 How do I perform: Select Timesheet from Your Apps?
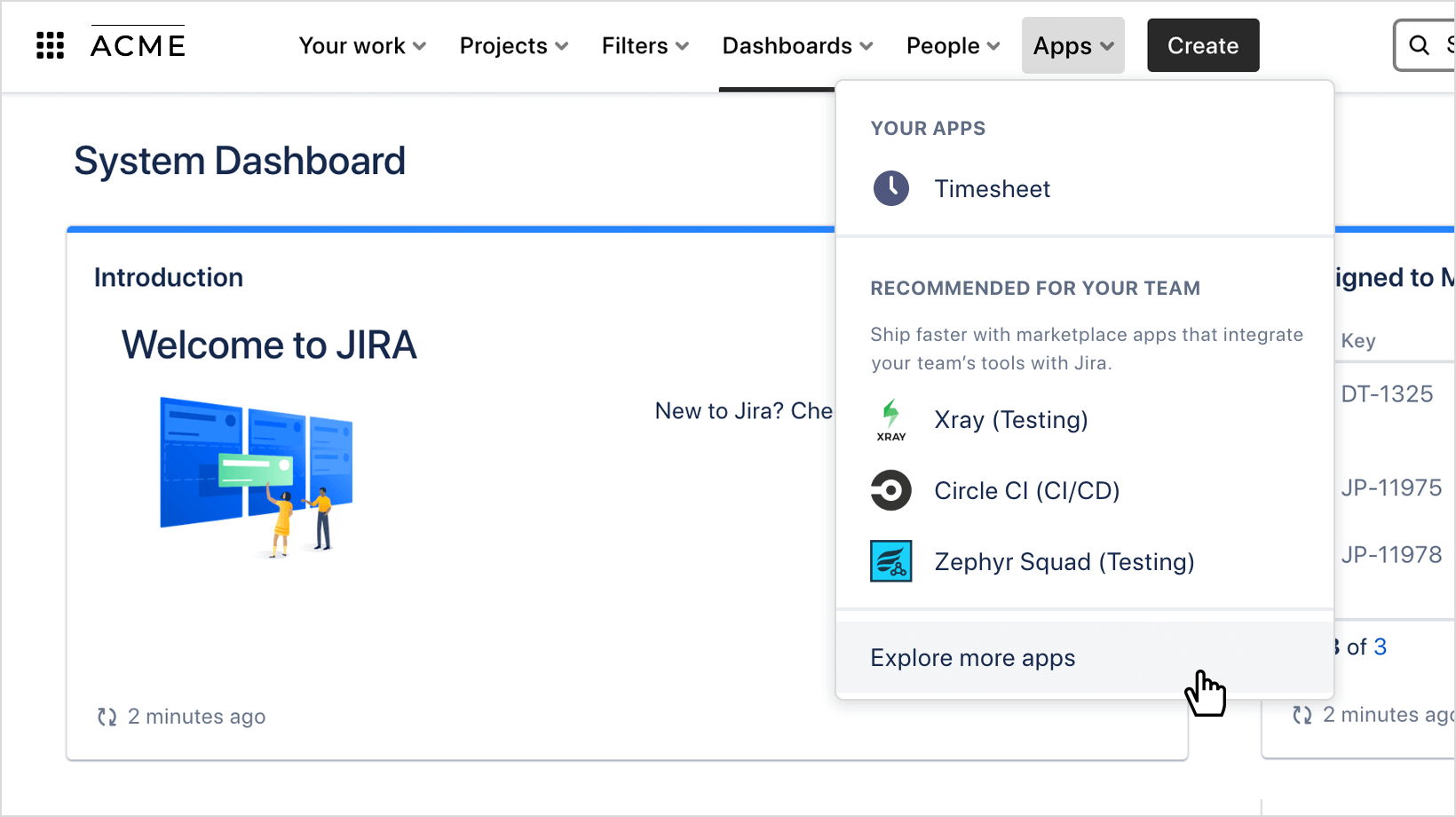point(1085,188)
